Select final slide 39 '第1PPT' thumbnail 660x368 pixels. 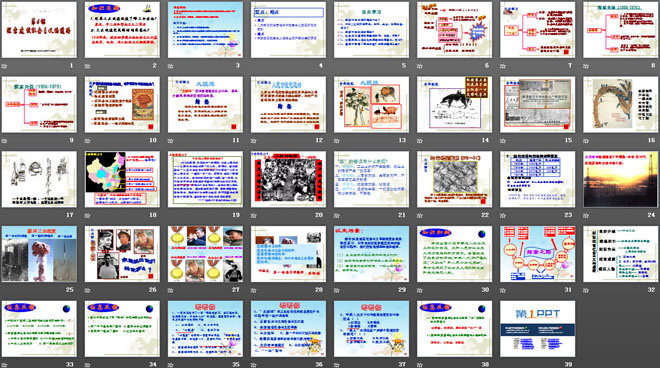tap(538, 329)
